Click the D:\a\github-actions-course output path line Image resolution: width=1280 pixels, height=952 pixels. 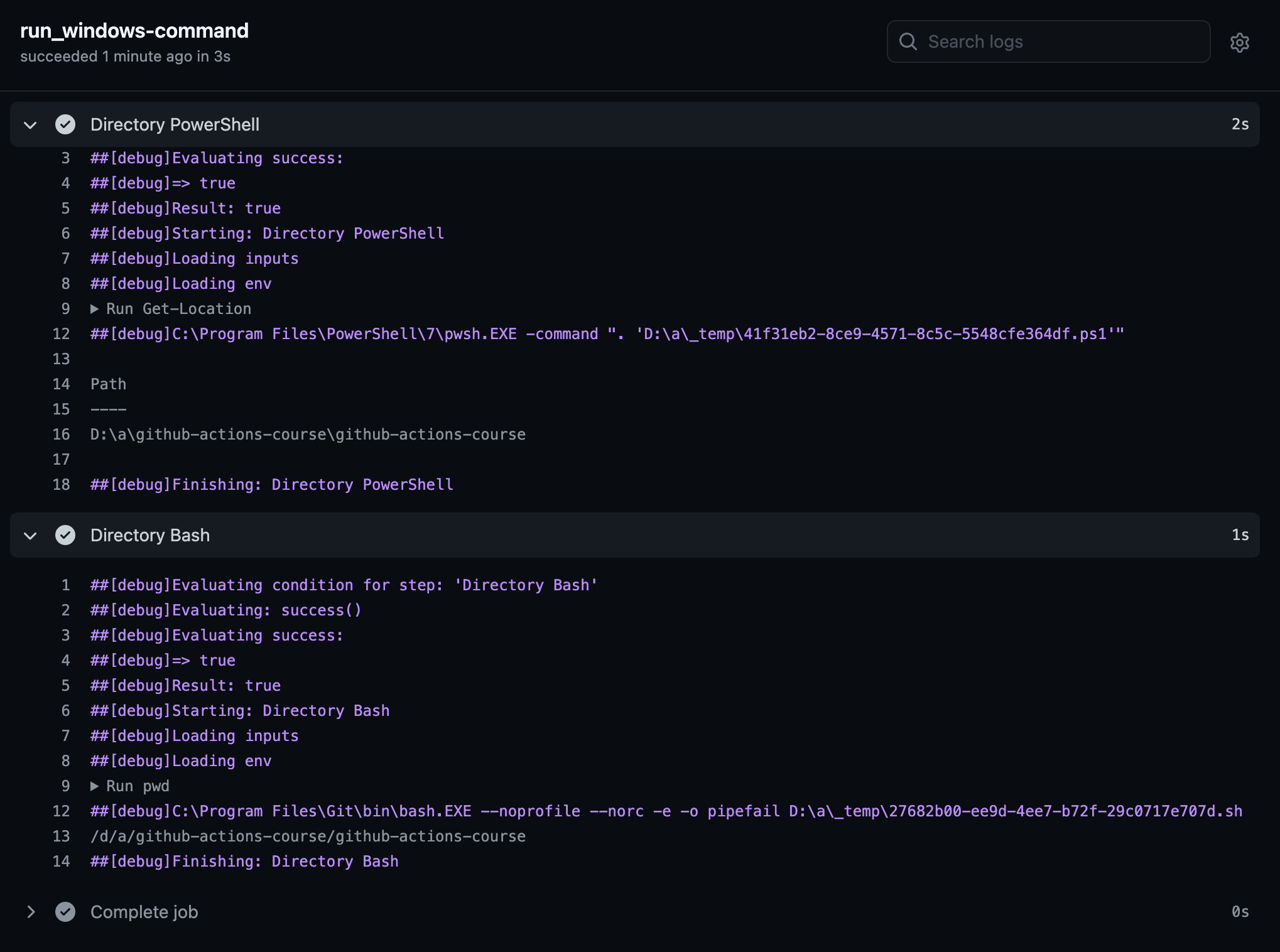coord(308,435)
